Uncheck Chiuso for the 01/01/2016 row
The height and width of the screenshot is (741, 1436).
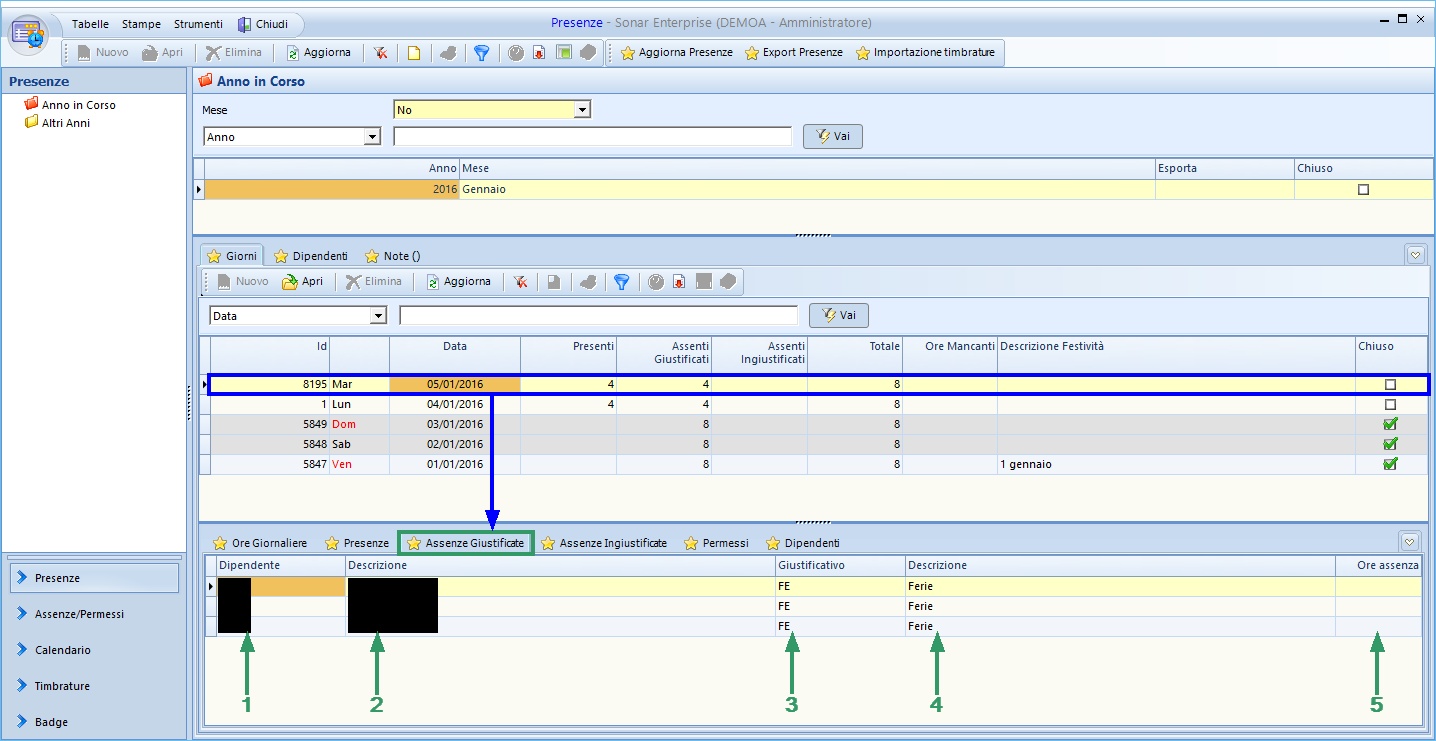1389,464
